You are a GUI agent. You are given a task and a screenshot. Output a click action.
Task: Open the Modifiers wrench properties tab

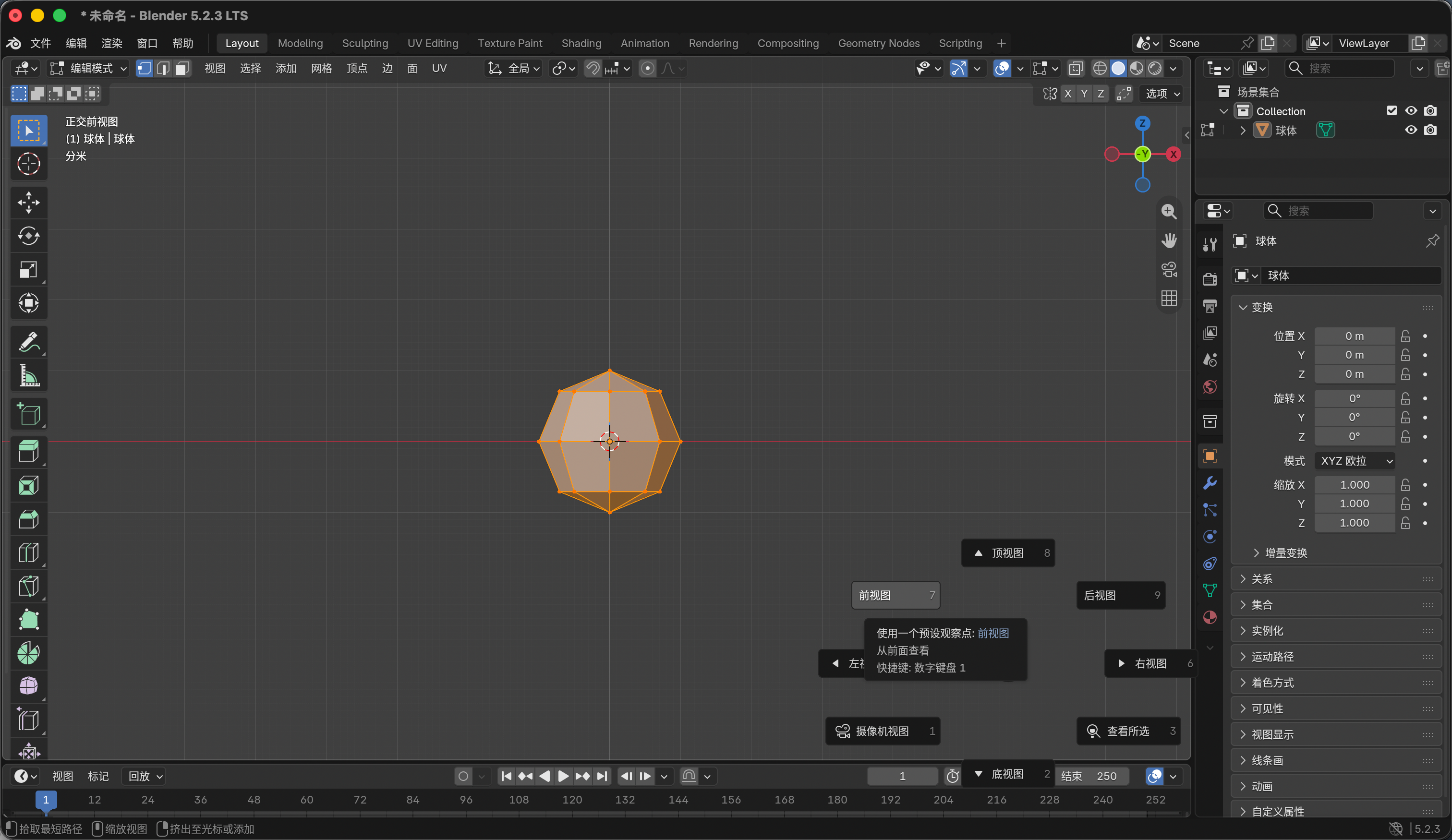(1210, 483)
